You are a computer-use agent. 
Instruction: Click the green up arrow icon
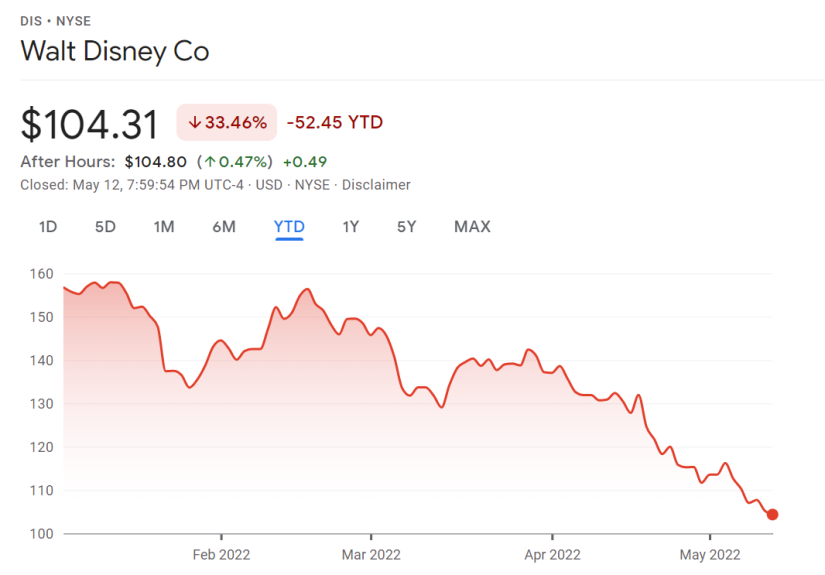point(211,162)
